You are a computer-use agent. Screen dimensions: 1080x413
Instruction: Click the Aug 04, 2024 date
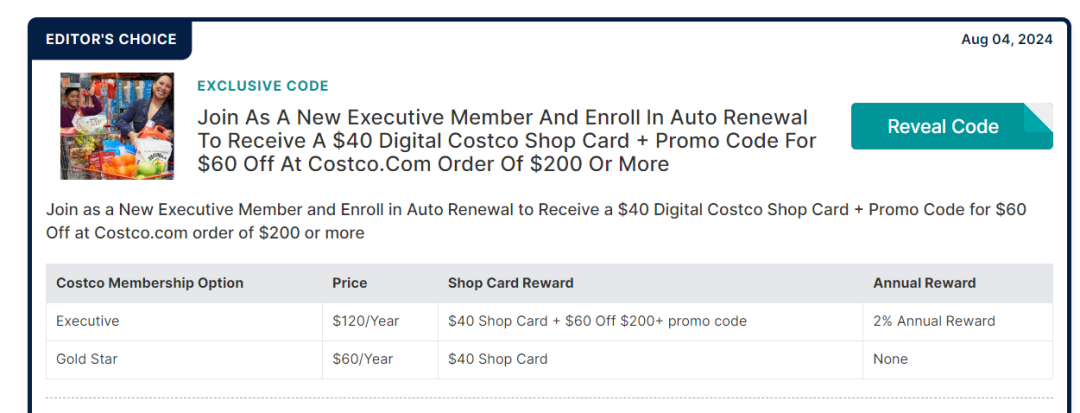[1006, 39]
